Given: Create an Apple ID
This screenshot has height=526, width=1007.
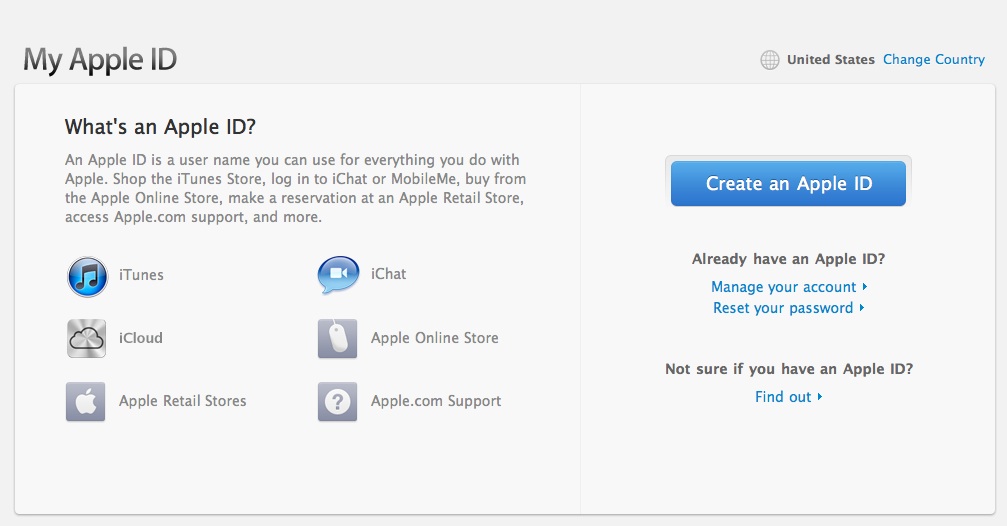Looking at the screenshot, I should click(x=788, y=184).
